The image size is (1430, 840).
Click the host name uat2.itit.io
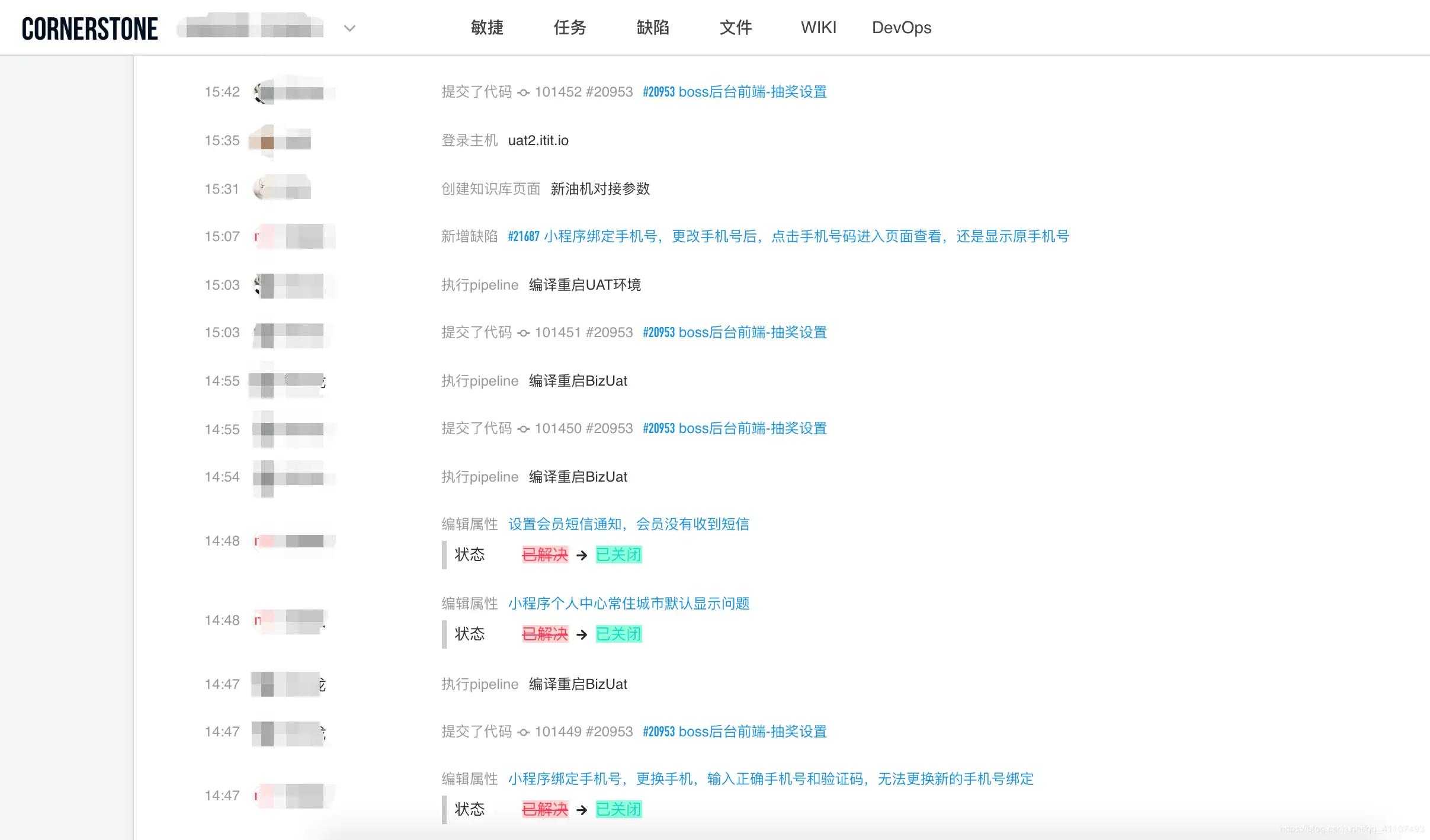537,140
